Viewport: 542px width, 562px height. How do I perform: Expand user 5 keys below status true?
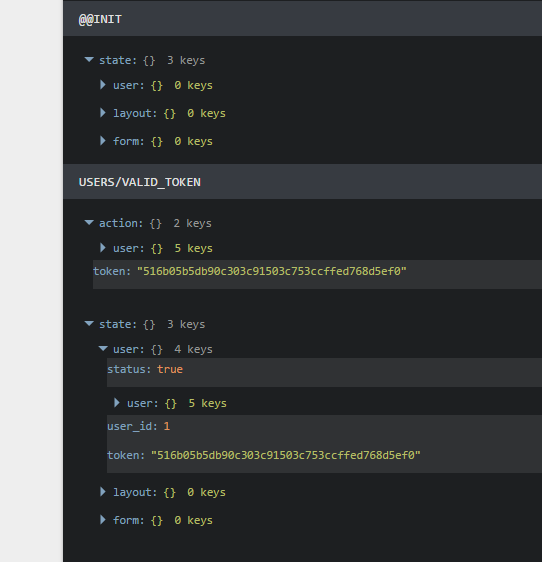point(117,403)
